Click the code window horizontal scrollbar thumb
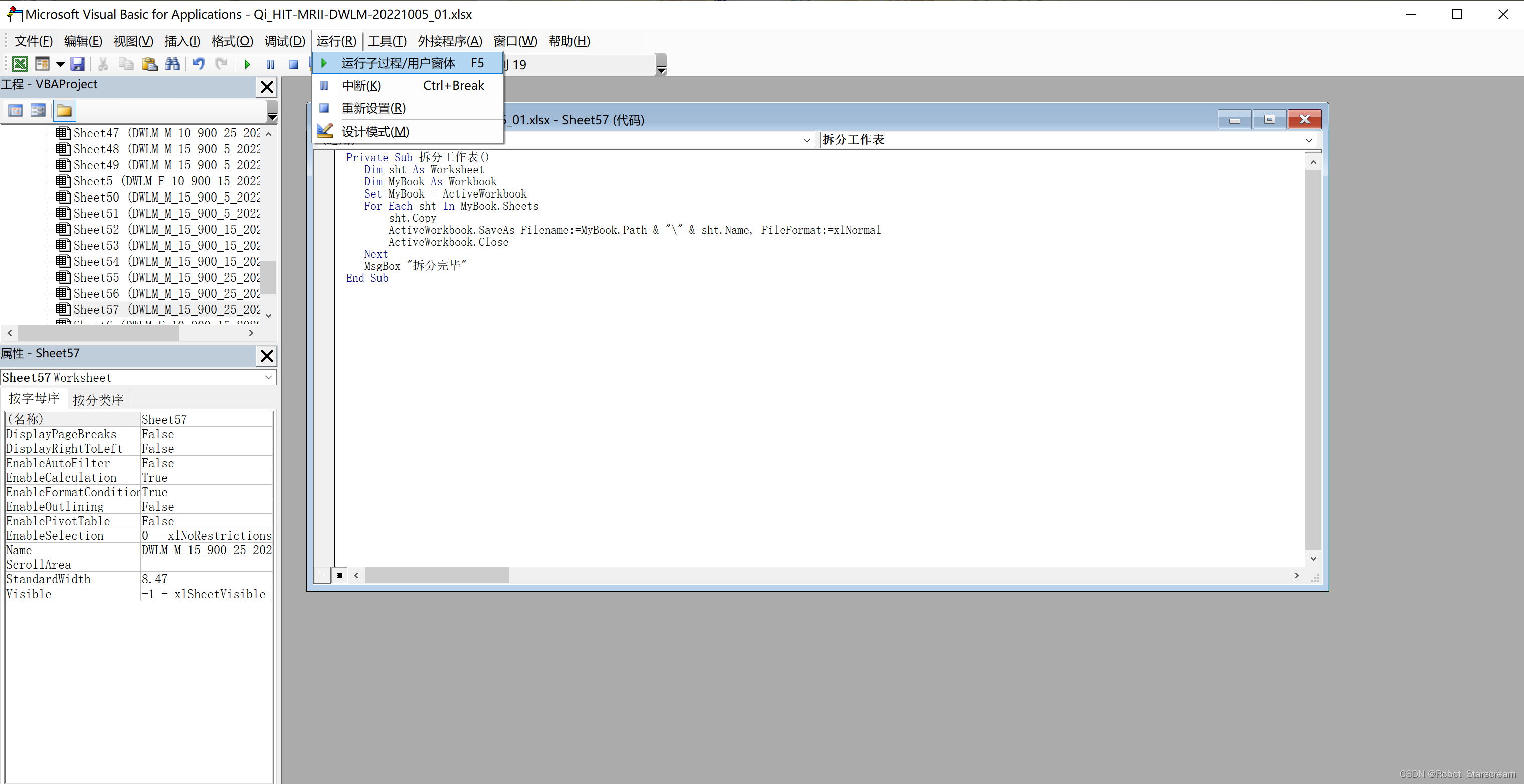Image resolution: width=1524 pixels, height=784 pixels. coord(437,575)
